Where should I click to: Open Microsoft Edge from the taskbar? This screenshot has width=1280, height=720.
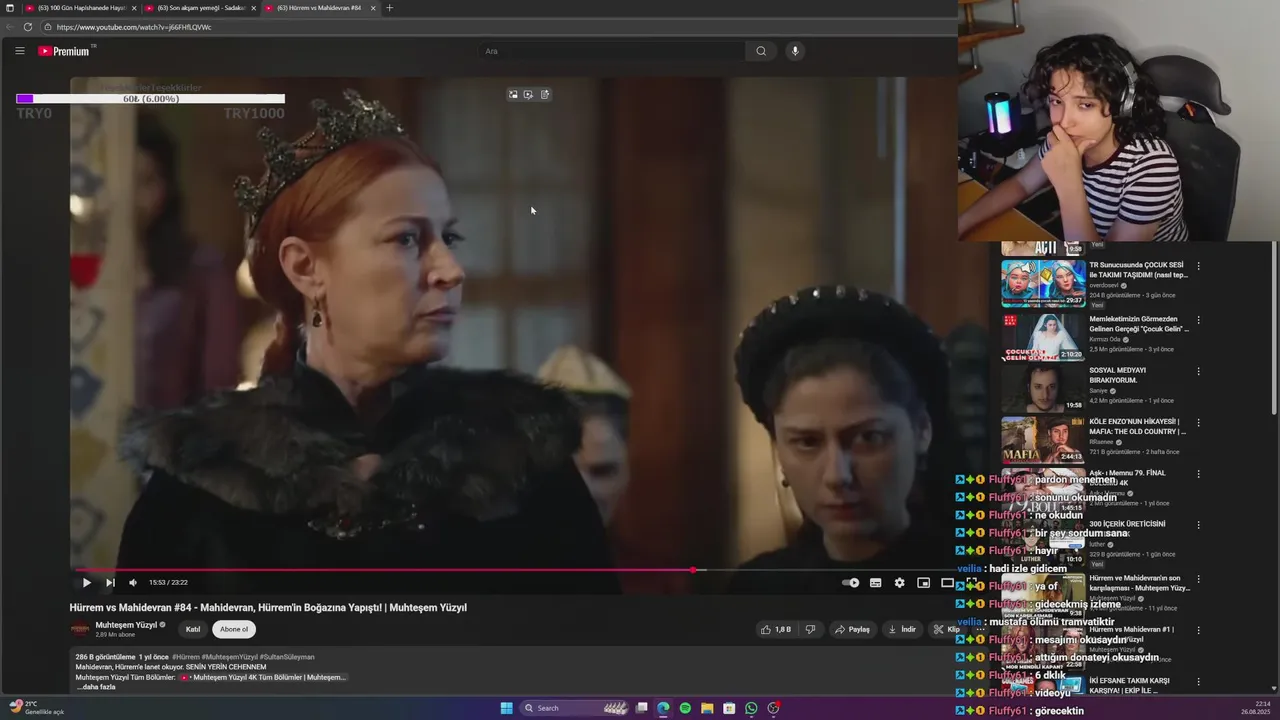point(663,708)
